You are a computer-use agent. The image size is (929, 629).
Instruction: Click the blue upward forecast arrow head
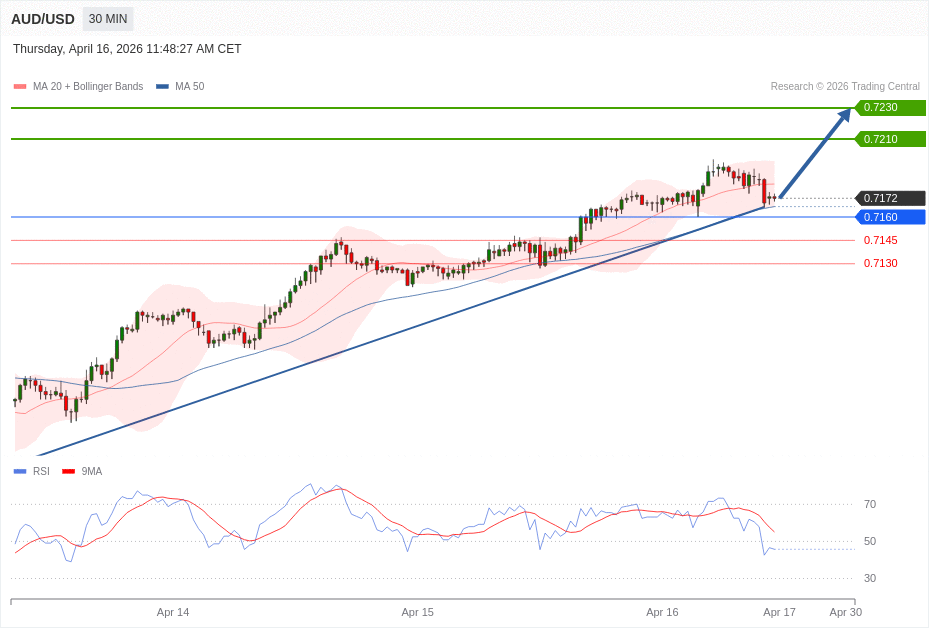[x=844, y=115]
